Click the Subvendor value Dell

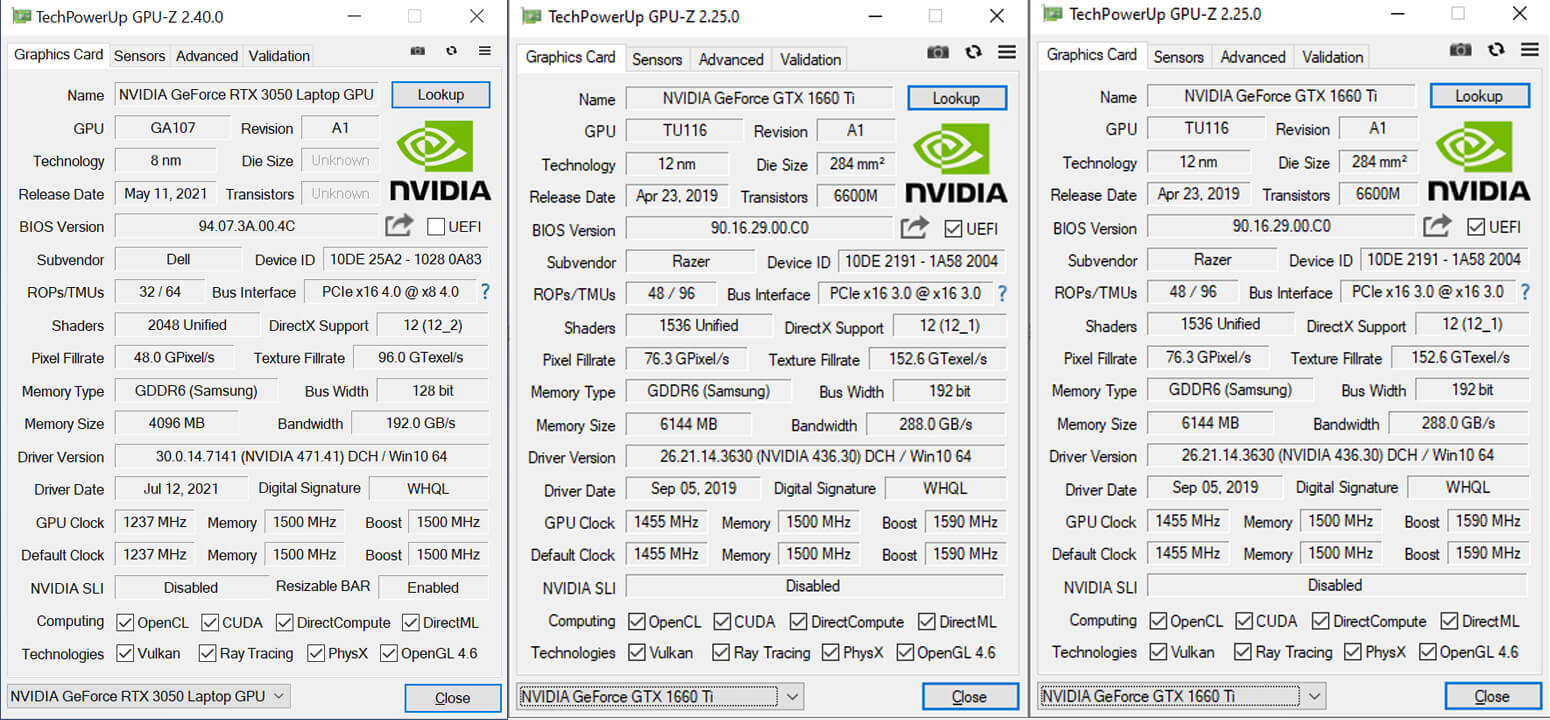pos(178,260)
